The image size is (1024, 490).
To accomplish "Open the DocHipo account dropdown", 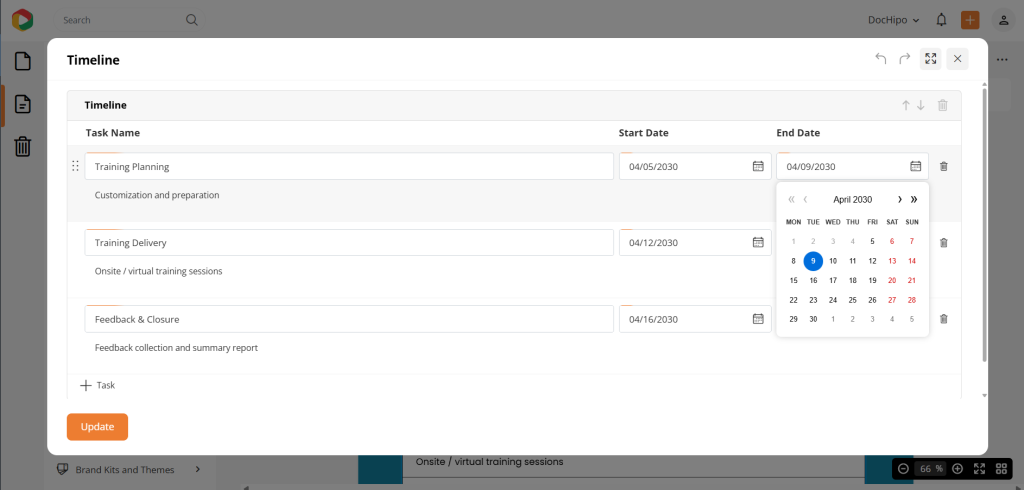I will pos(894,20).
